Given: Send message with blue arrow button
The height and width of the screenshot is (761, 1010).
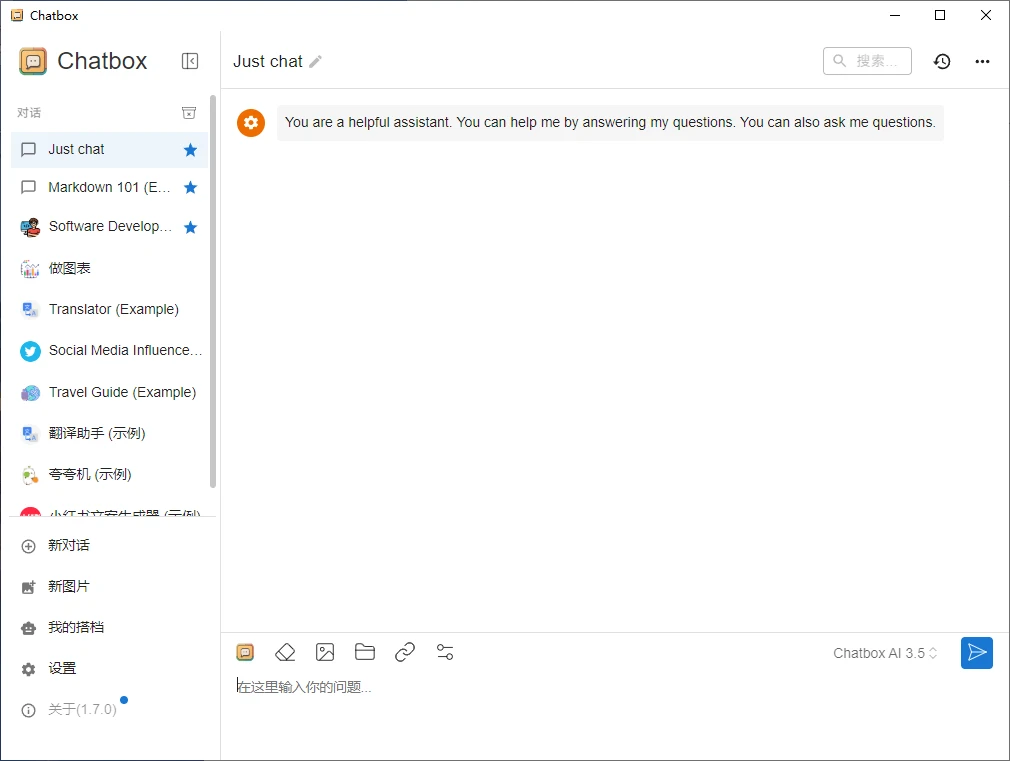Looking at the screenshot, I should [977, 653].
